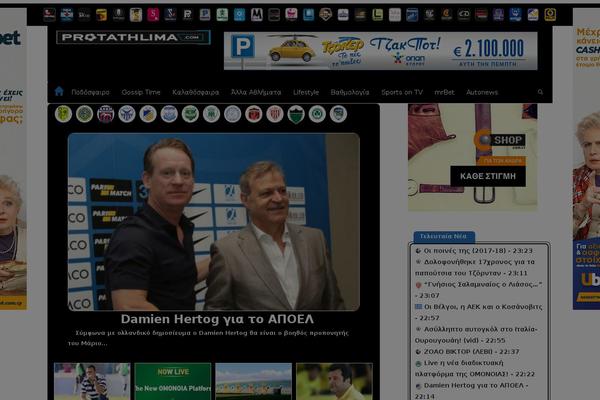The image size is (600, 400).
Task: Open the mrBet menu item
Action: [444, 92]
